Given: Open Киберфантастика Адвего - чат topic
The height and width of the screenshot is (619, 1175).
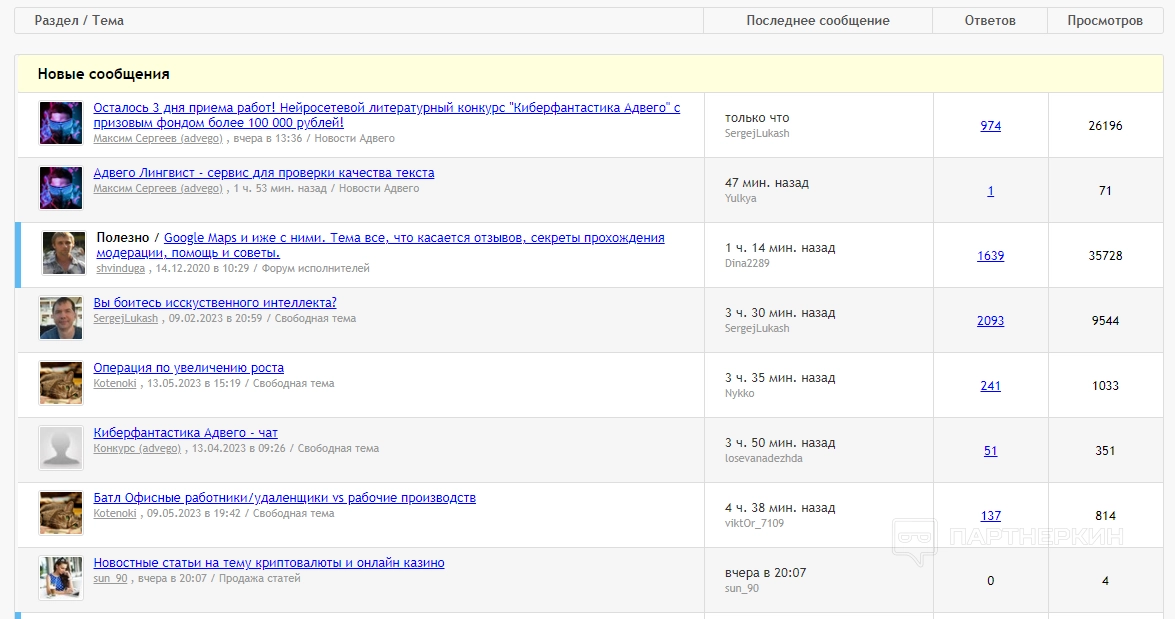Looking at the screenshot, I should 185,433.
